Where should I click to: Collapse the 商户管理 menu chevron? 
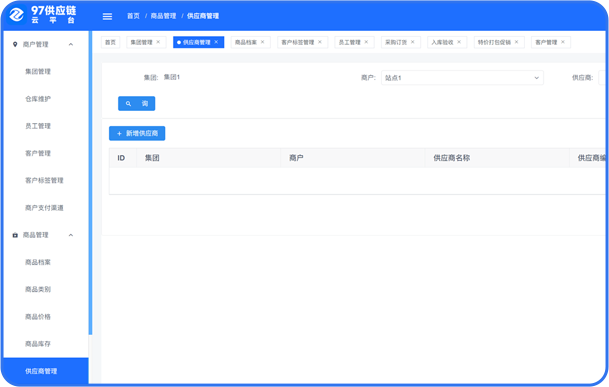pyautogui.click(x=71, y=44)
